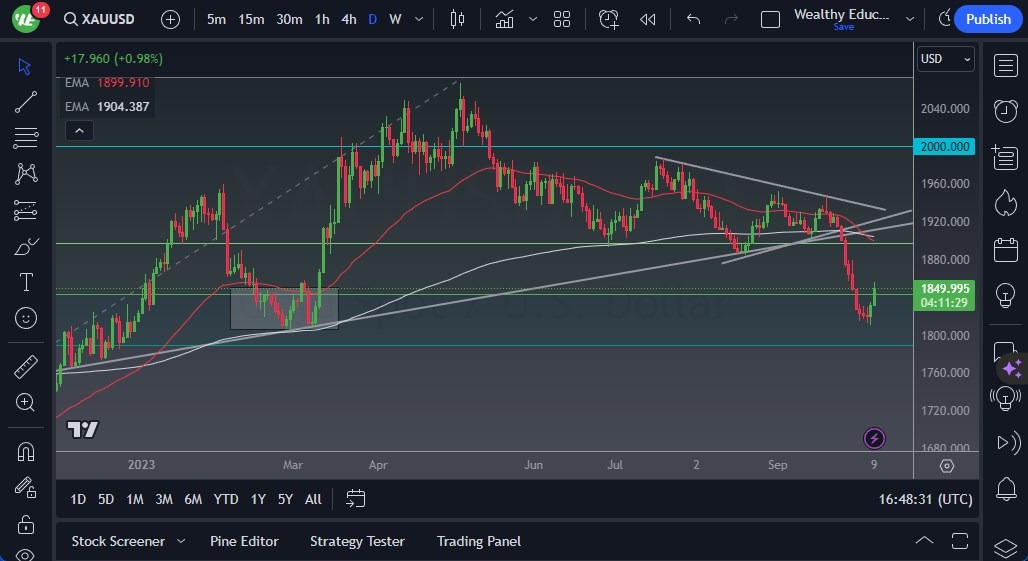This screenshot has height=561, width=1028.
Task: Toggle lock all drawing tools
Action: (x=26, y=524)
